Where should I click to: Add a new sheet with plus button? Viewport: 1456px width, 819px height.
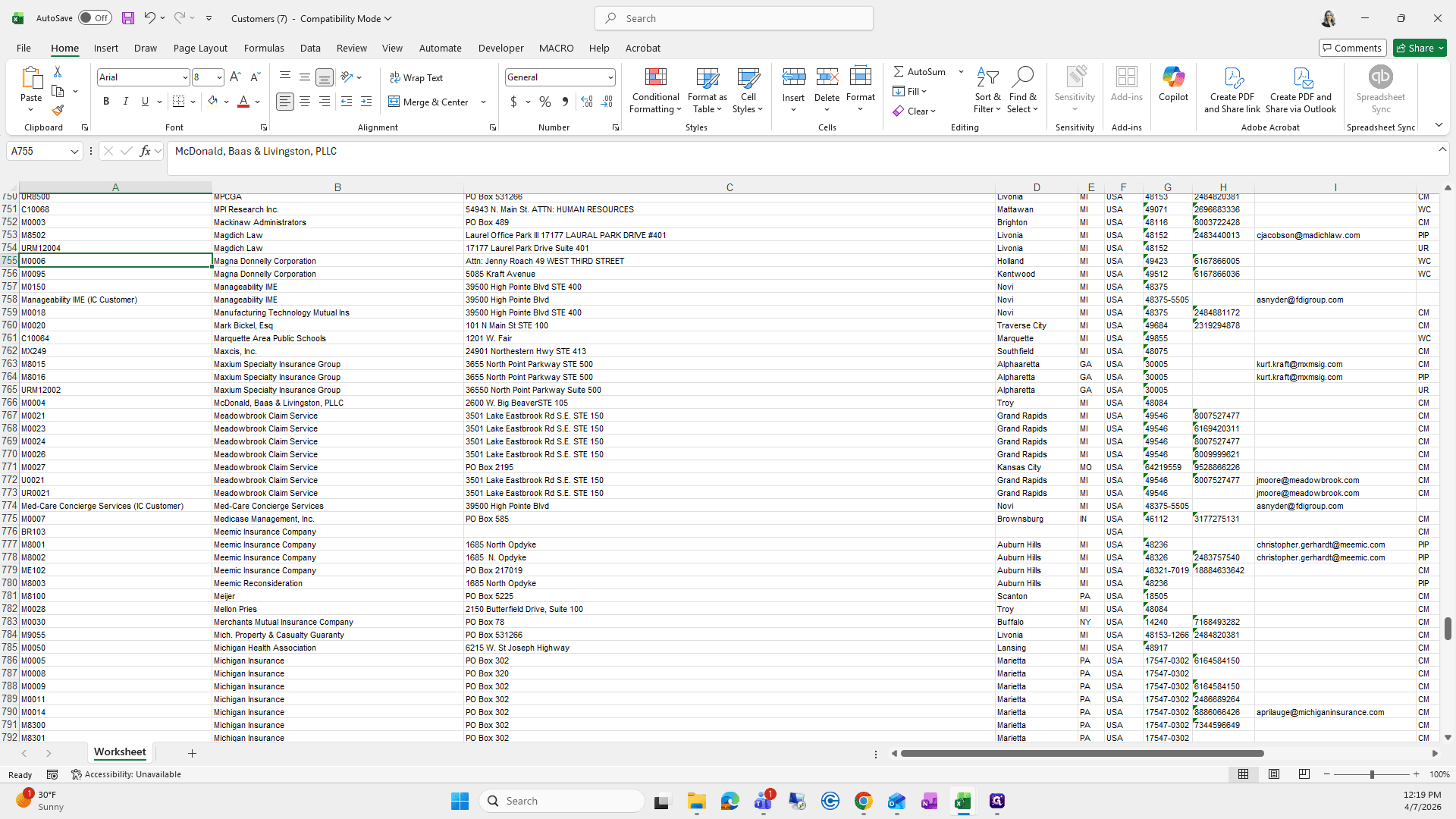192,753
